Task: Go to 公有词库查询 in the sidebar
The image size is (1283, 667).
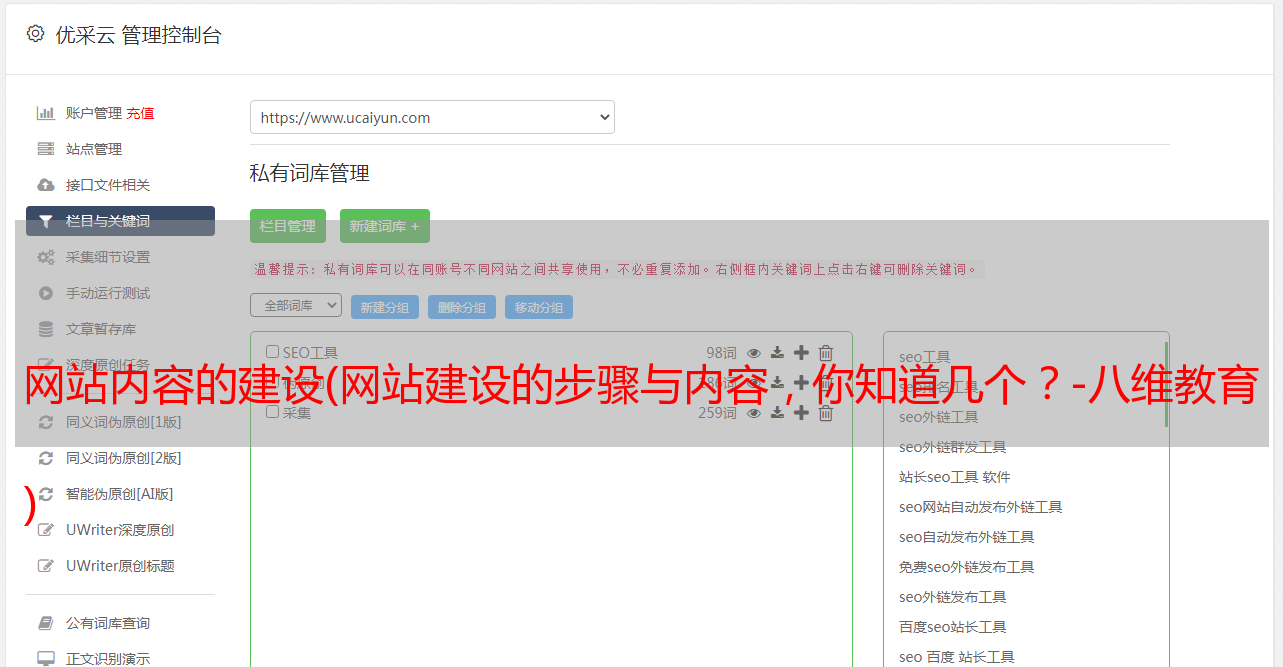Action: pos(108,623)
